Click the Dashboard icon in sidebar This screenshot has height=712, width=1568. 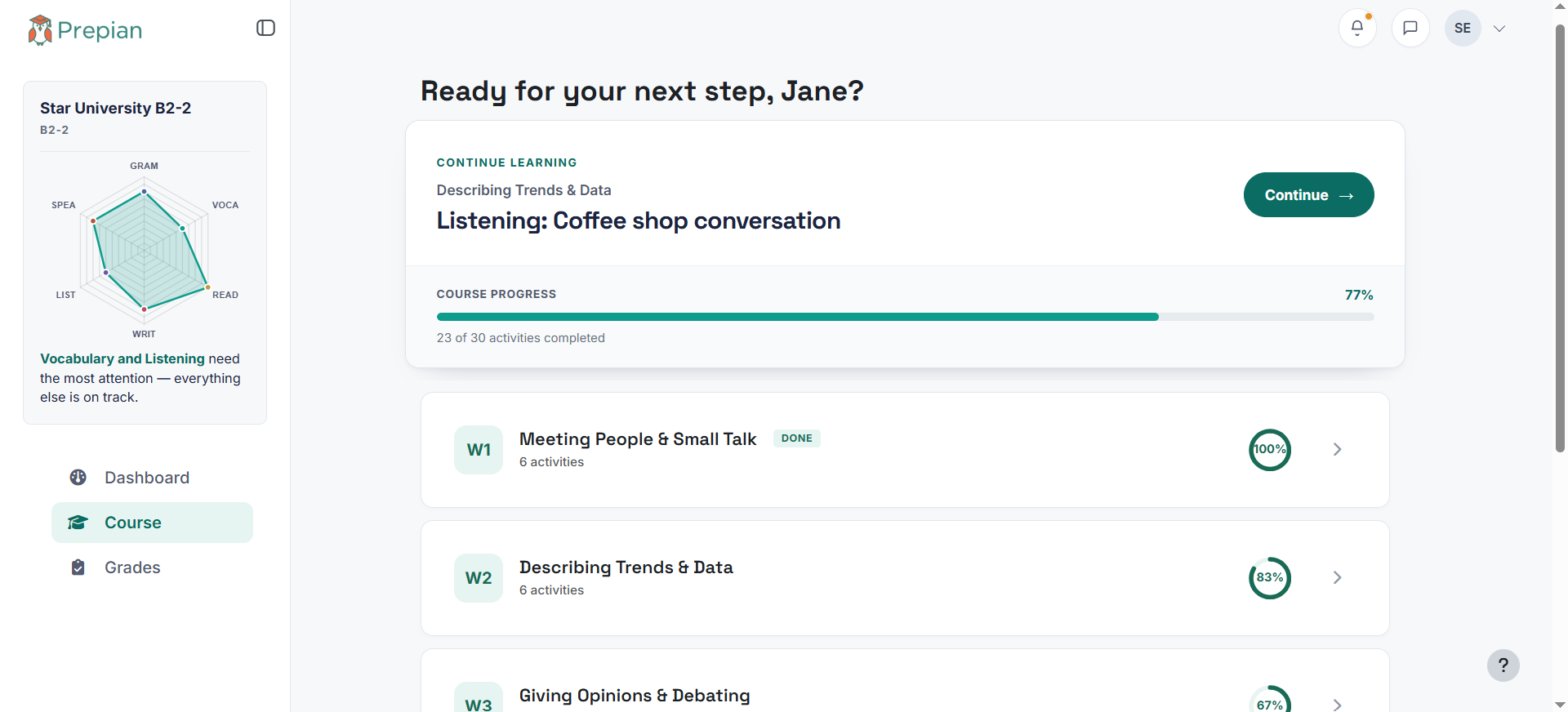click(78, 478)
